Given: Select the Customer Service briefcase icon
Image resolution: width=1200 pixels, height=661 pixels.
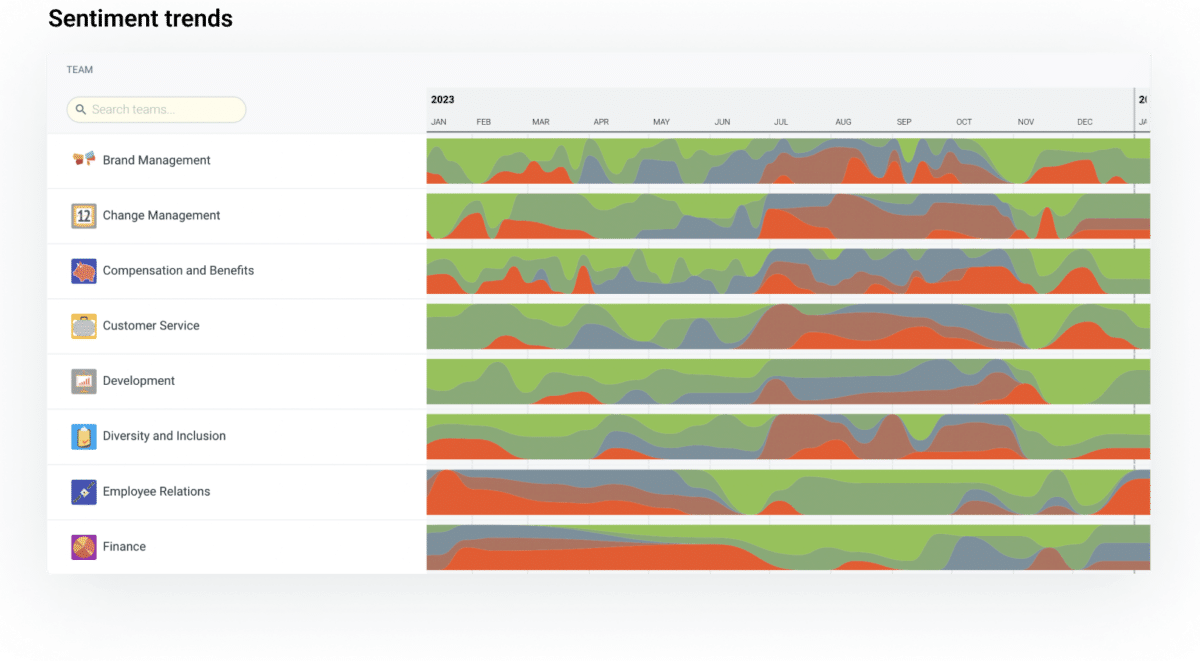Looking at the screenshot, I should 84,325.
